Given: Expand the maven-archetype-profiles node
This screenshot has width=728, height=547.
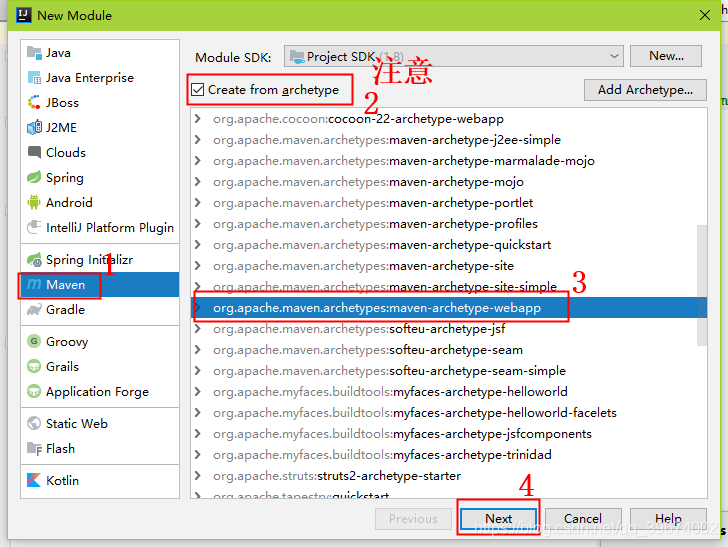Looking at the screenshot, I should pyautogui.click(x=198, y=224).
